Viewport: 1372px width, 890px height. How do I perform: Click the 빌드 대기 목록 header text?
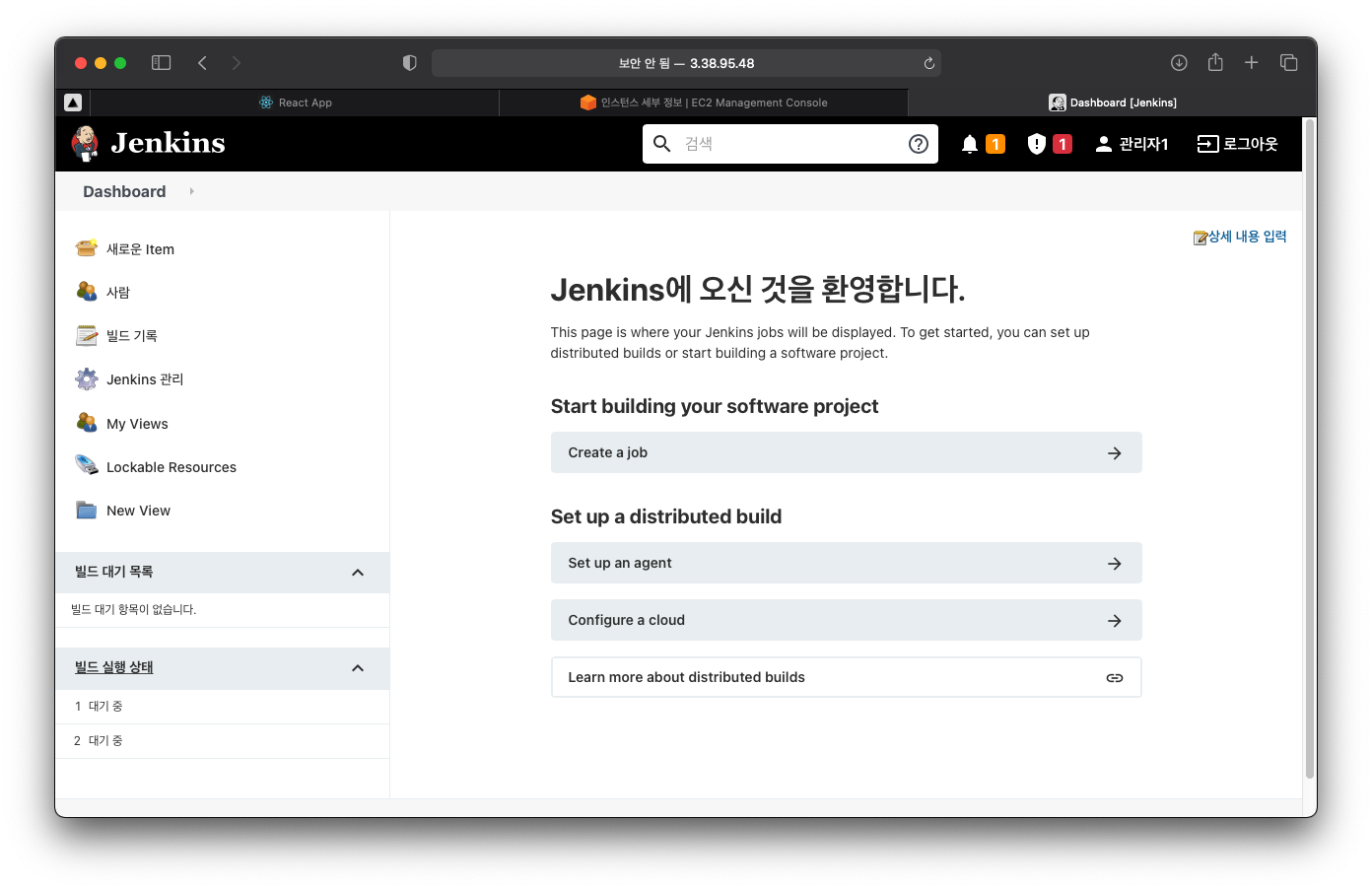(114, 572)
